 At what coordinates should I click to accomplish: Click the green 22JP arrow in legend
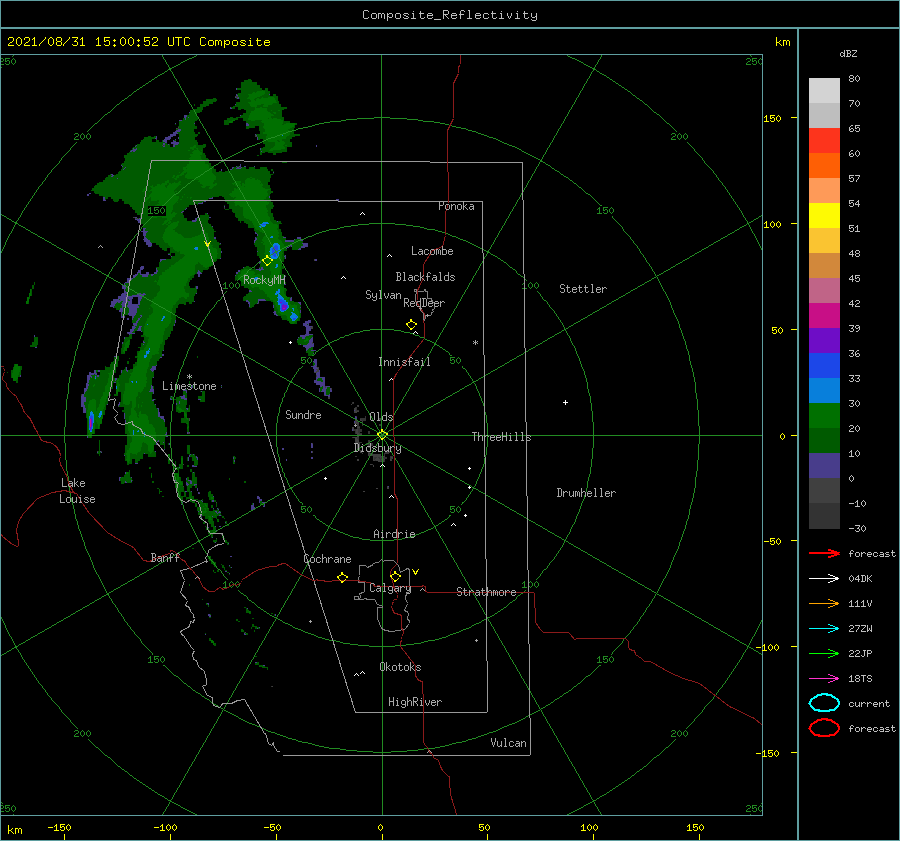click(824, 653)
